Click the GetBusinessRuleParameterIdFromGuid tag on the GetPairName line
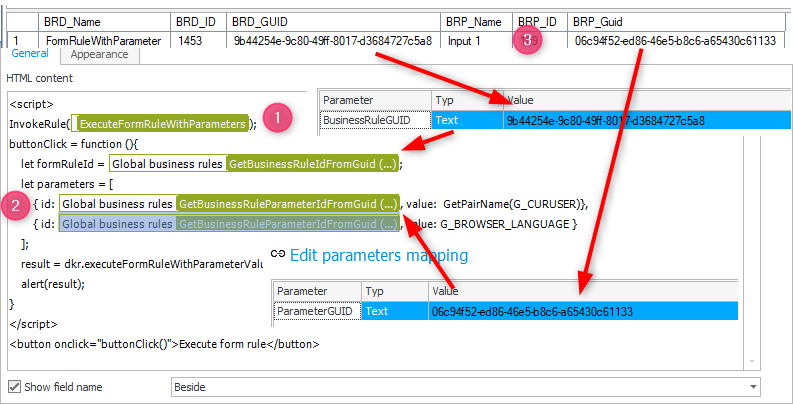Image resolution: width=793 pixels, height=404 pixels. point(287,204)
